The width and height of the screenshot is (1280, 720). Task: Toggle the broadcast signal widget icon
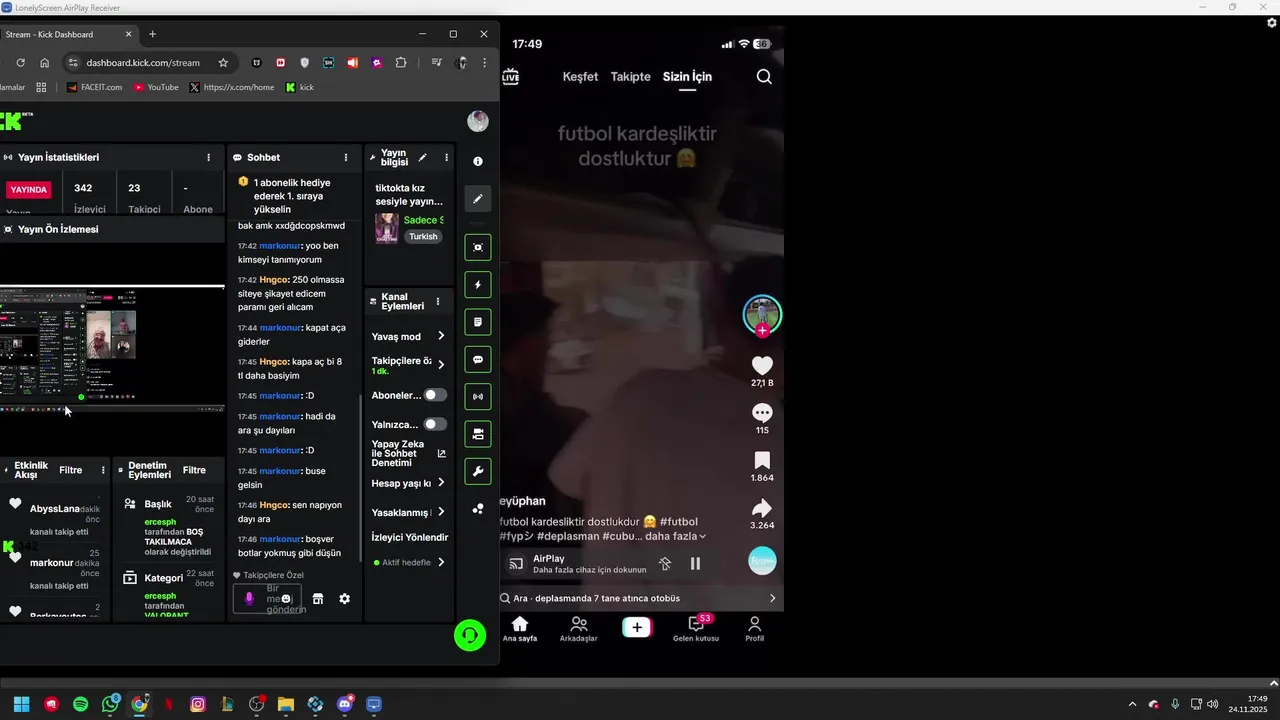(478, 397)
